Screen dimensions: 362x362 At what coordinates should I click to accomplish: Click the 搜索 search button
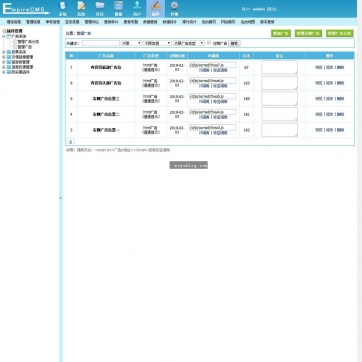234,43
